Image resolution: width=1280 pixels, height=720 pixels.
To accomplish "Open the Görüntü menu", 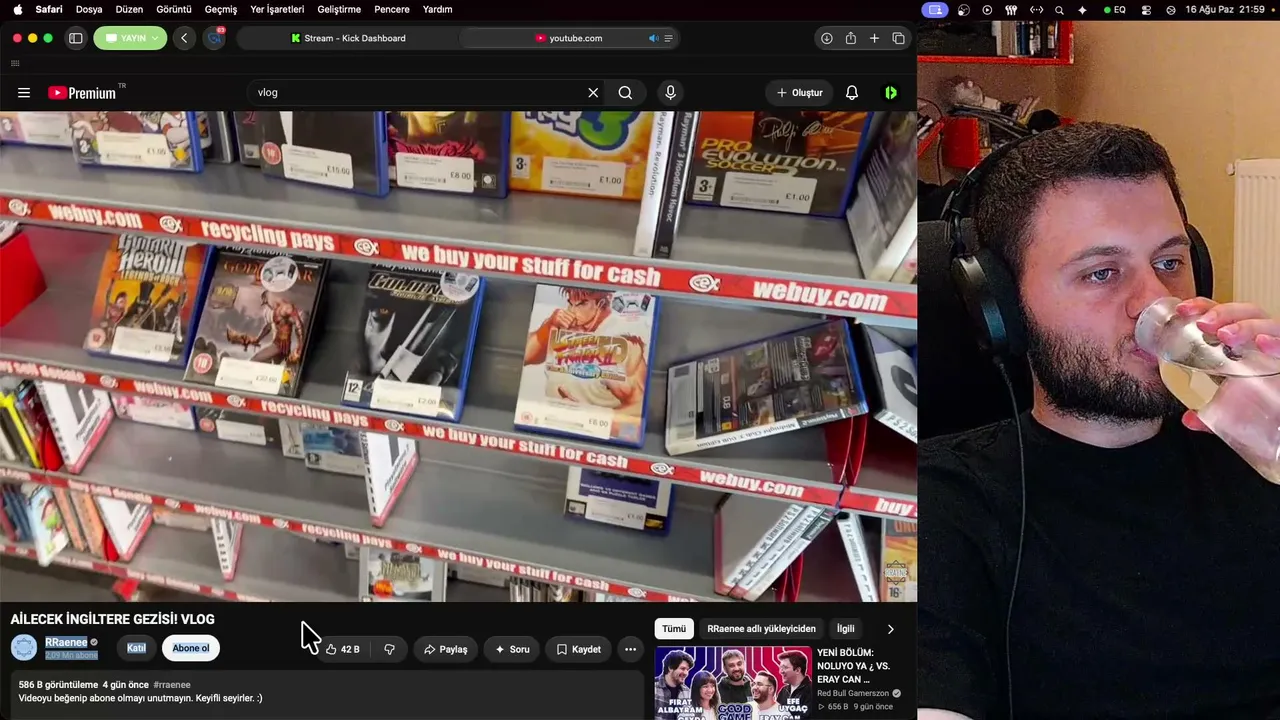I will (x=174, y=9).
